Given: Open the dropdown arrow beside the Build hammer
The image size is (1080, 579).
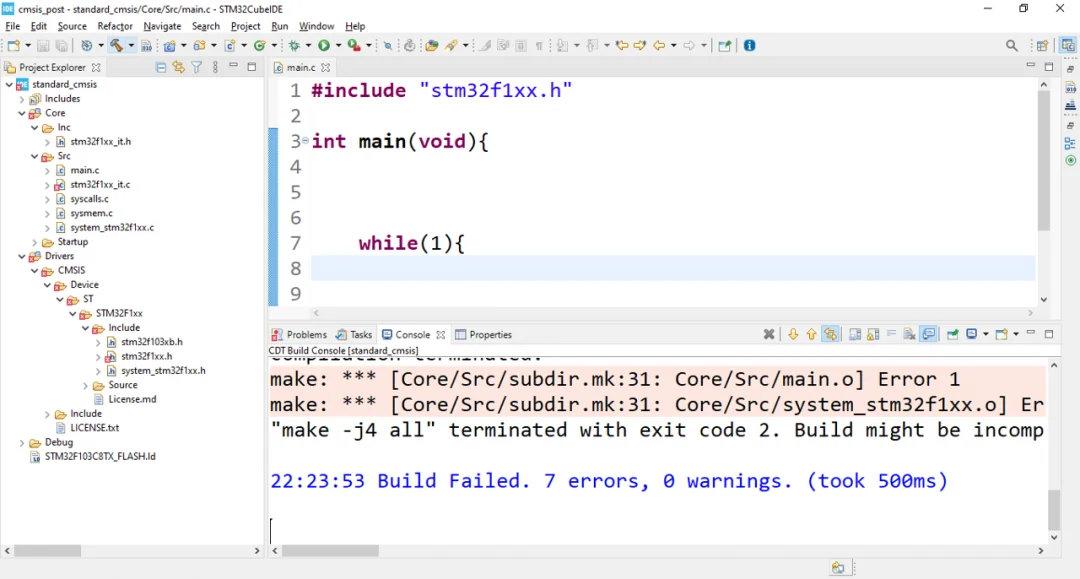Looking at the screenshot, I should (x=131, y=45).
